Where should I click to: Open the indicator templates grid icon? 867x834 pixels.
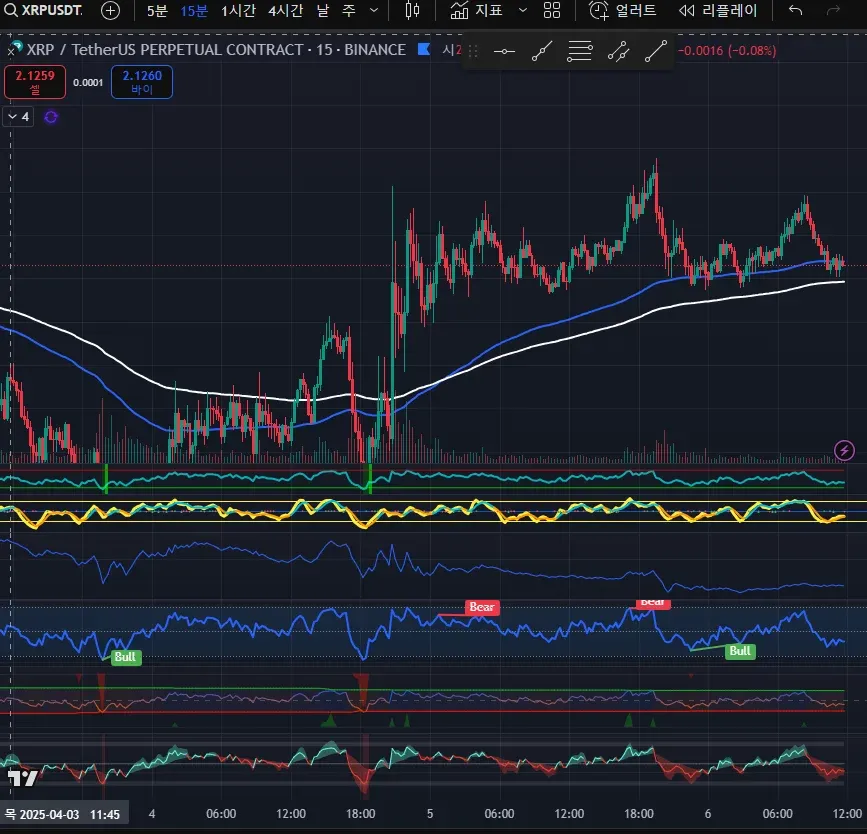pyautogui.click(x=552, y=11)
